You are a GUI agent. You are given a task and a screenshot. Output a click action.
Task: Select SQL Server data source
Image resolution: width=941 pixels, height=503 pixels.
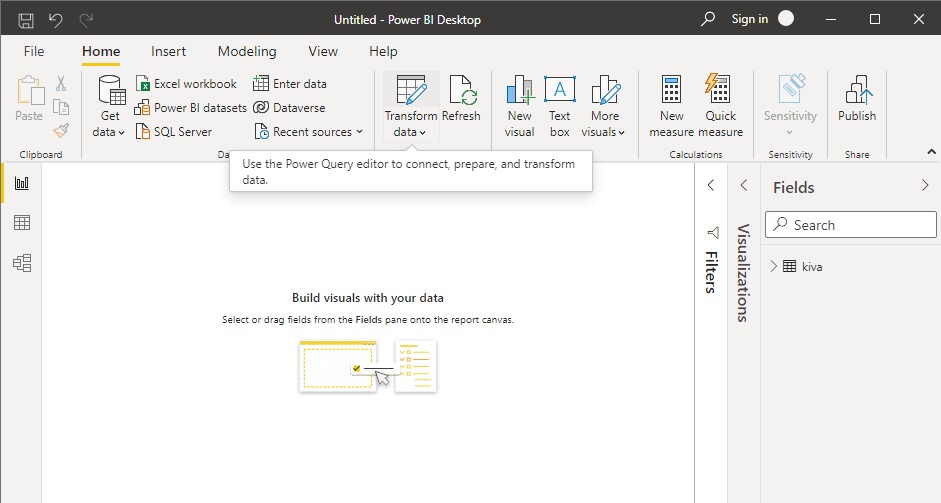click(174, 132)
